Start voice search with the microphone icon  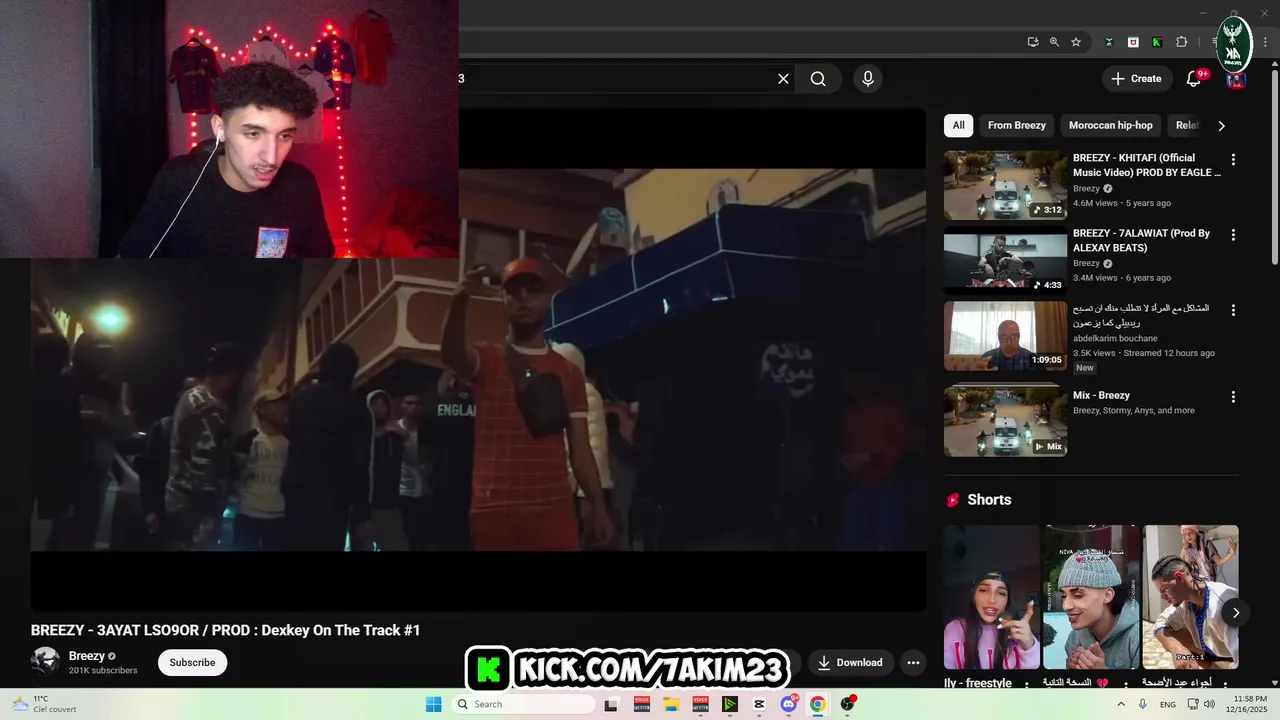click(x=867, y=79)
